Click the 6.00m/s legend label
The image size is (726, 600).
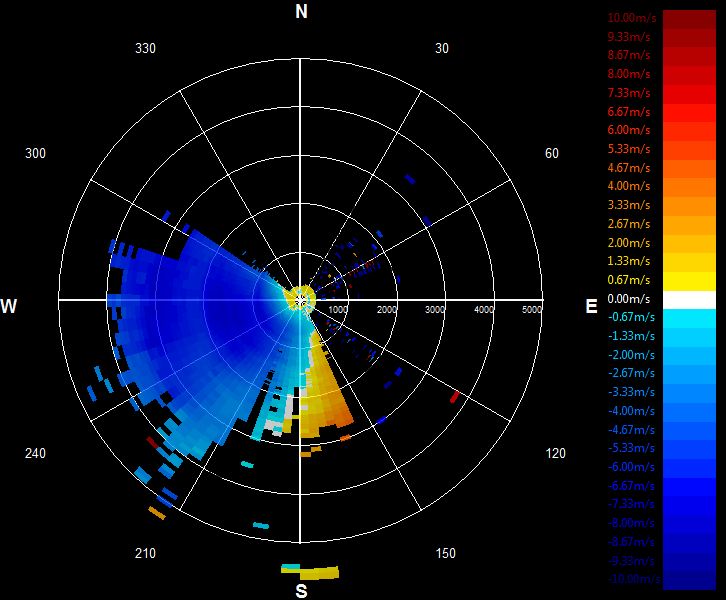tap(629, 130)
